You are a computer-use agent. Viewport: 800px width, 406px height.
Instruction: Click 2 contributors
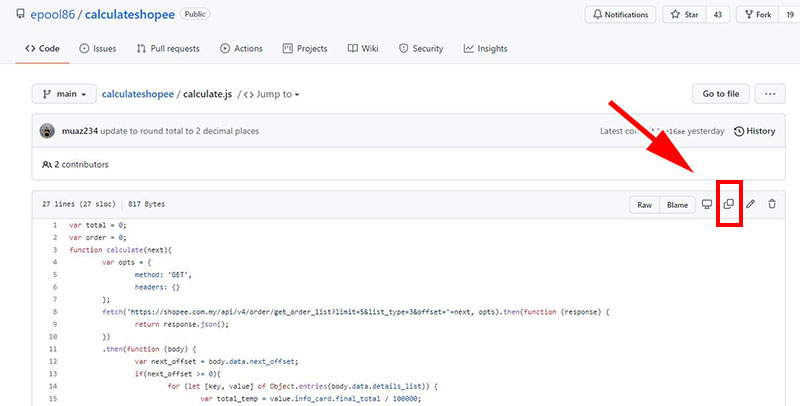[76, 164]
